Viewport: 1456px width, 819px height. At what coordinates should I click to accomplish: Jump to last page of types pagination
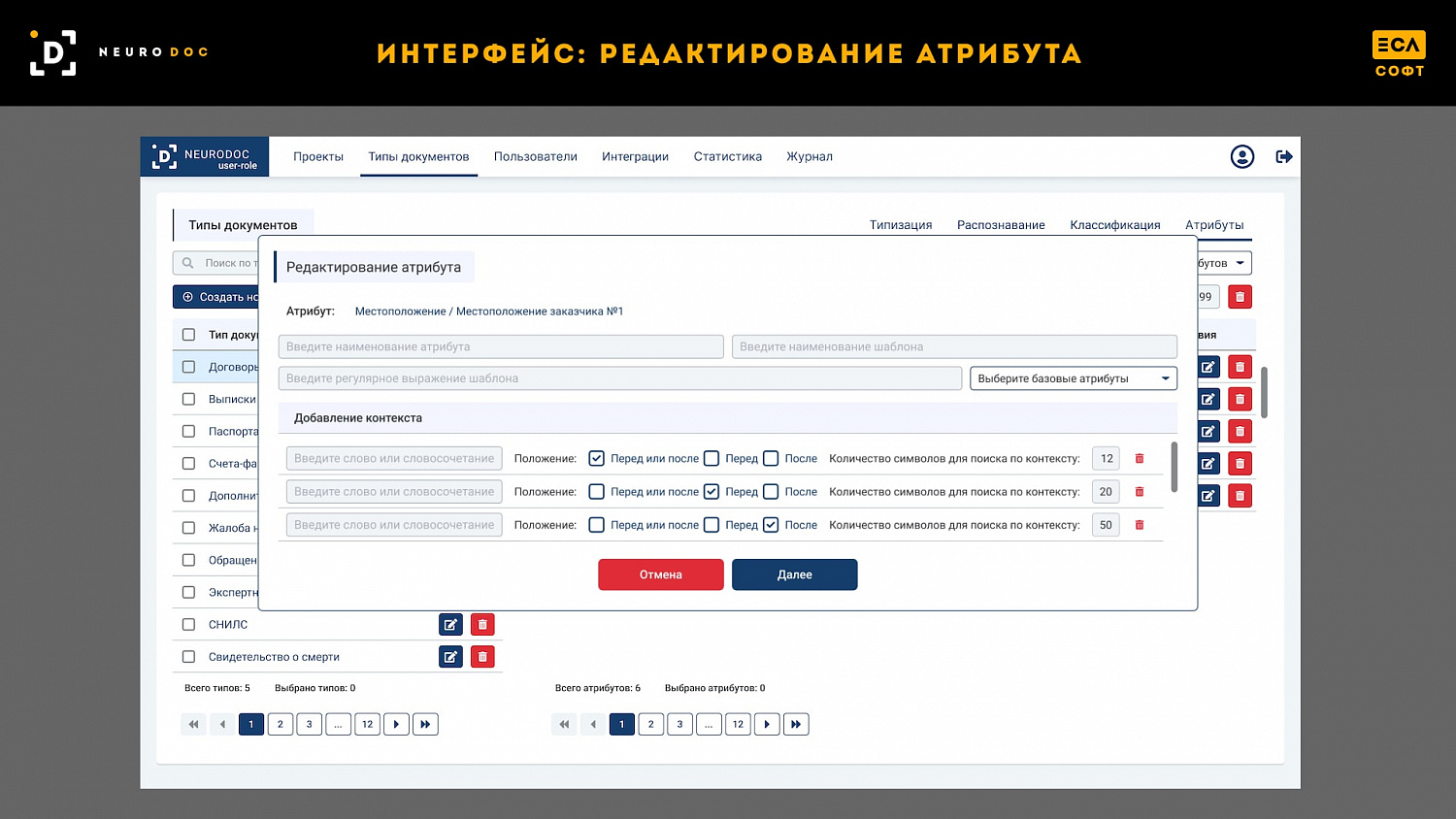tap(425, 724)
